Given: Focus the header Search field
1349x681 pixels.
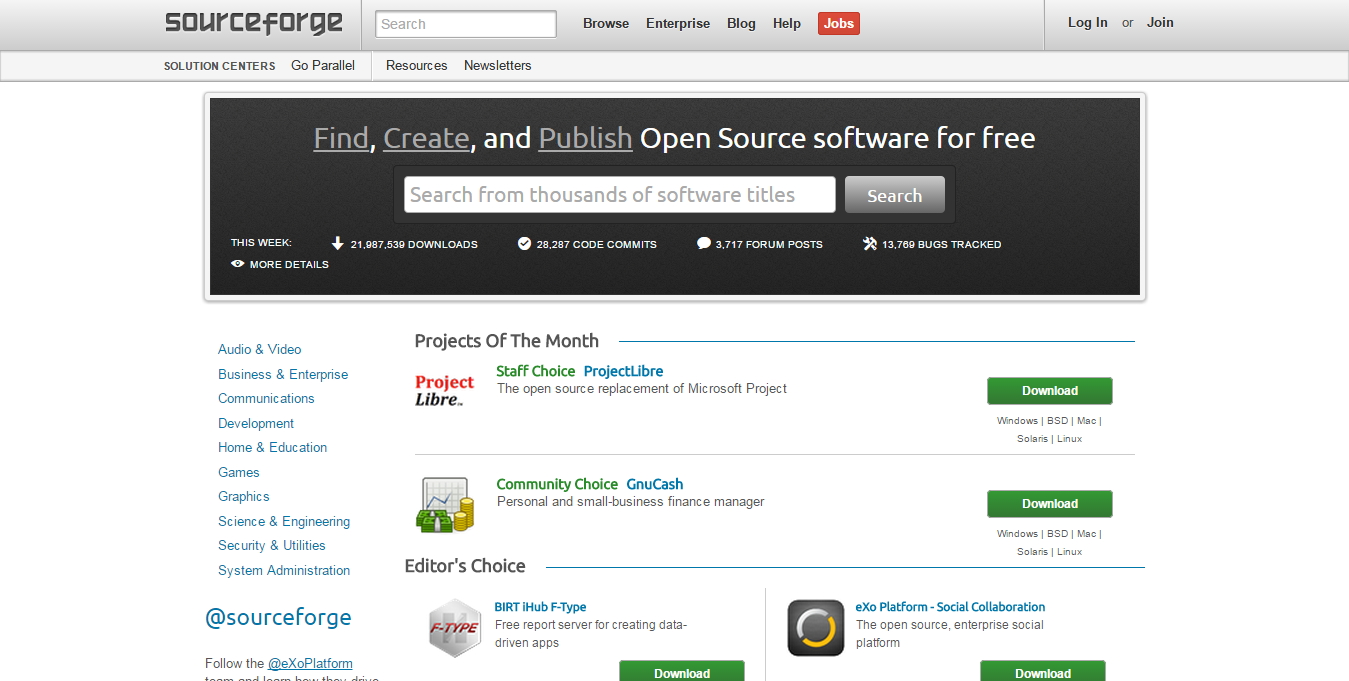Looking at the screenshot, I should pyautogui.click(x=466, y=24).
